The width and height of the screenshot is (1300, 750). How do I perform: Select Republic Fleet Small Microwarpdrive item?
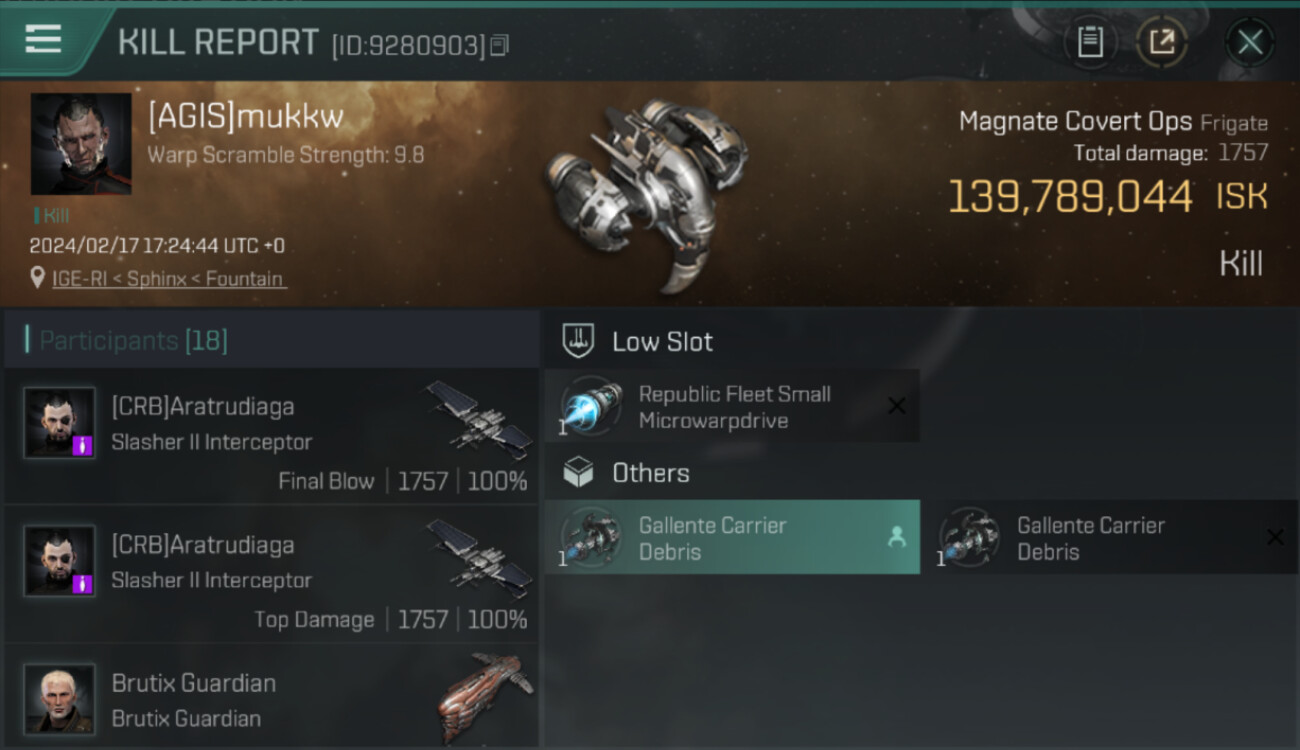point(732,406)
